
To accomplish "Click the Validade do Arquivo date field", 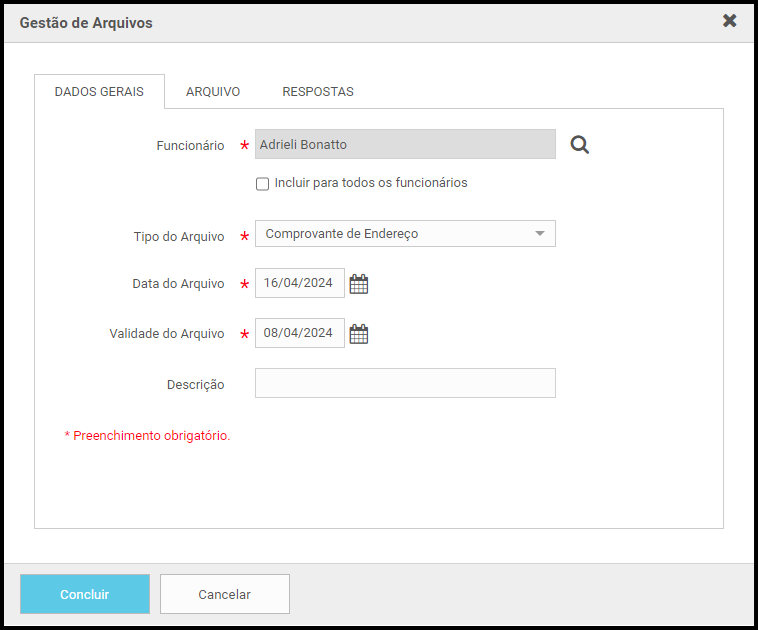I will tap(299, 333).
